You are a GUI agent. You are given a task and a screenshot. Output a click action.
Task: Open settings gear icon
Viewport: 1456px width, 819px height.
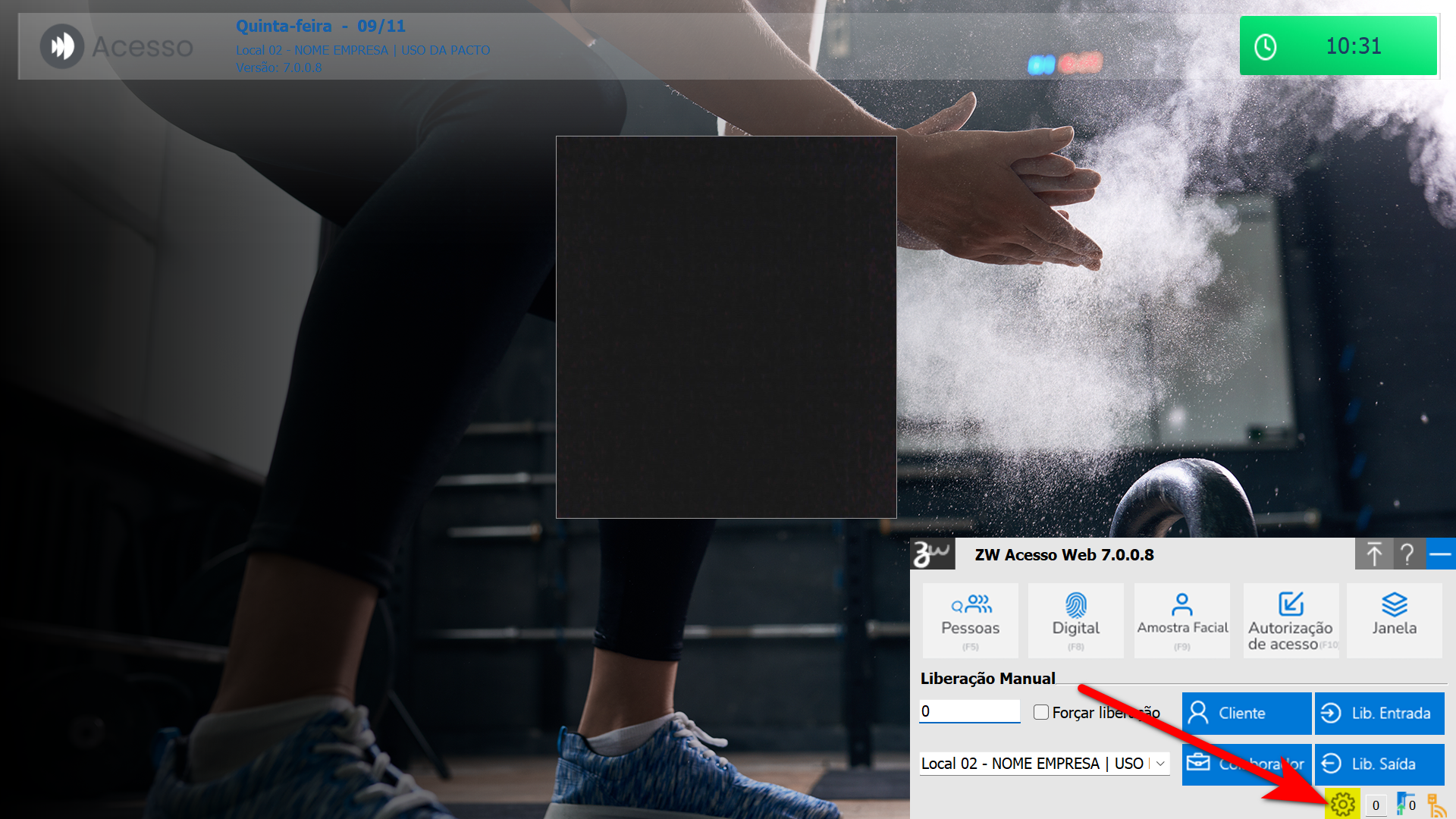tap(1342, 804)
